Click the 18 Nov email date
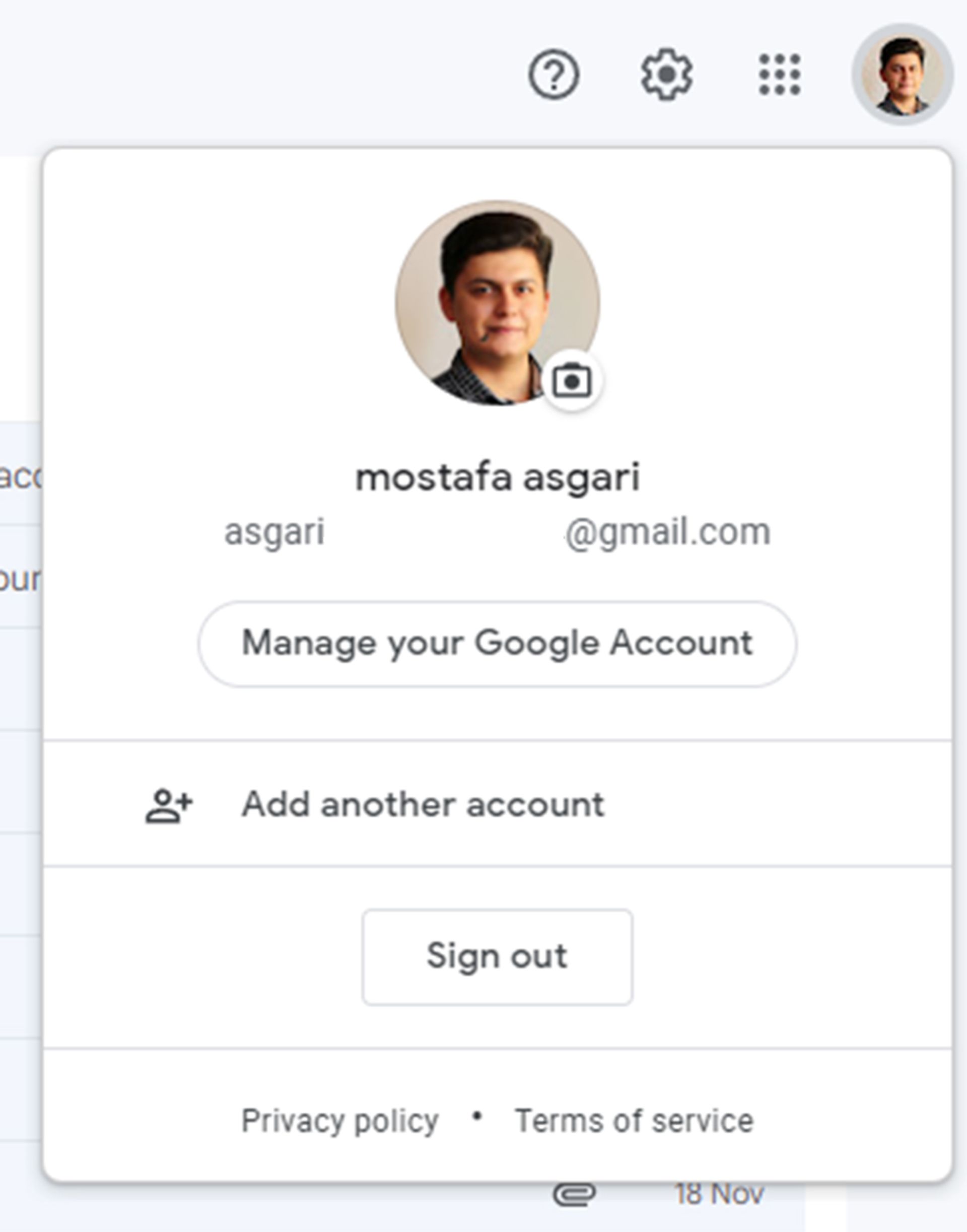 tap(719, 1195)
